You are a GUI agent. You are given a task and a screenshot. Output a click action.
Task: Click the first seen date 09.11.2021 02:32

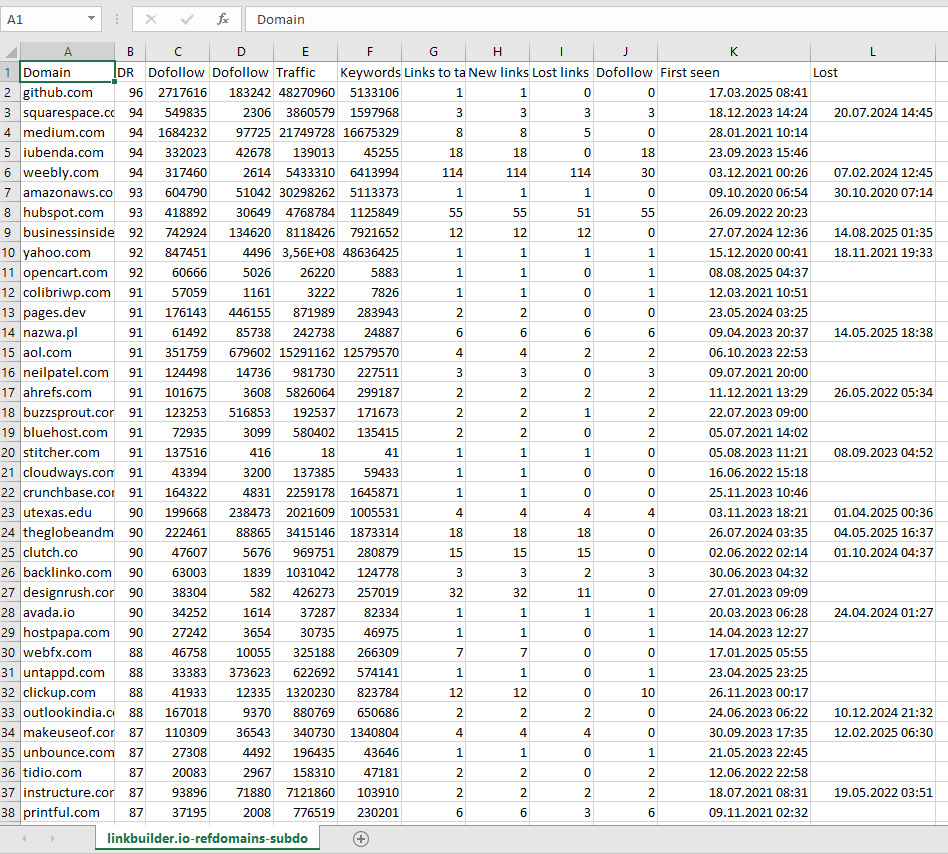tap(733, 812)
